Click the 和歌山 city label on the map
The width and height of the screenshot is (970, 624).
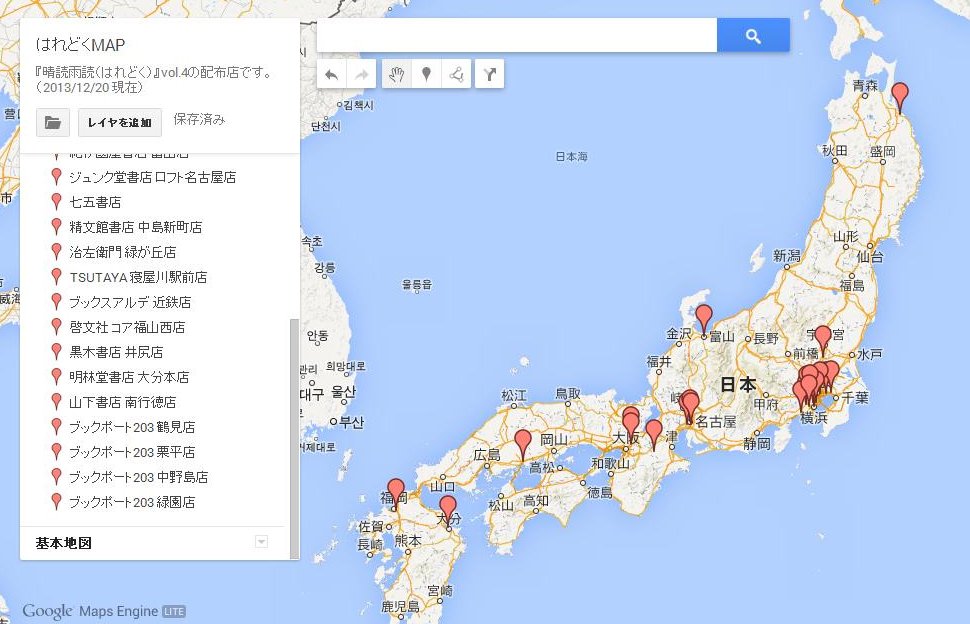pos(611,463)
